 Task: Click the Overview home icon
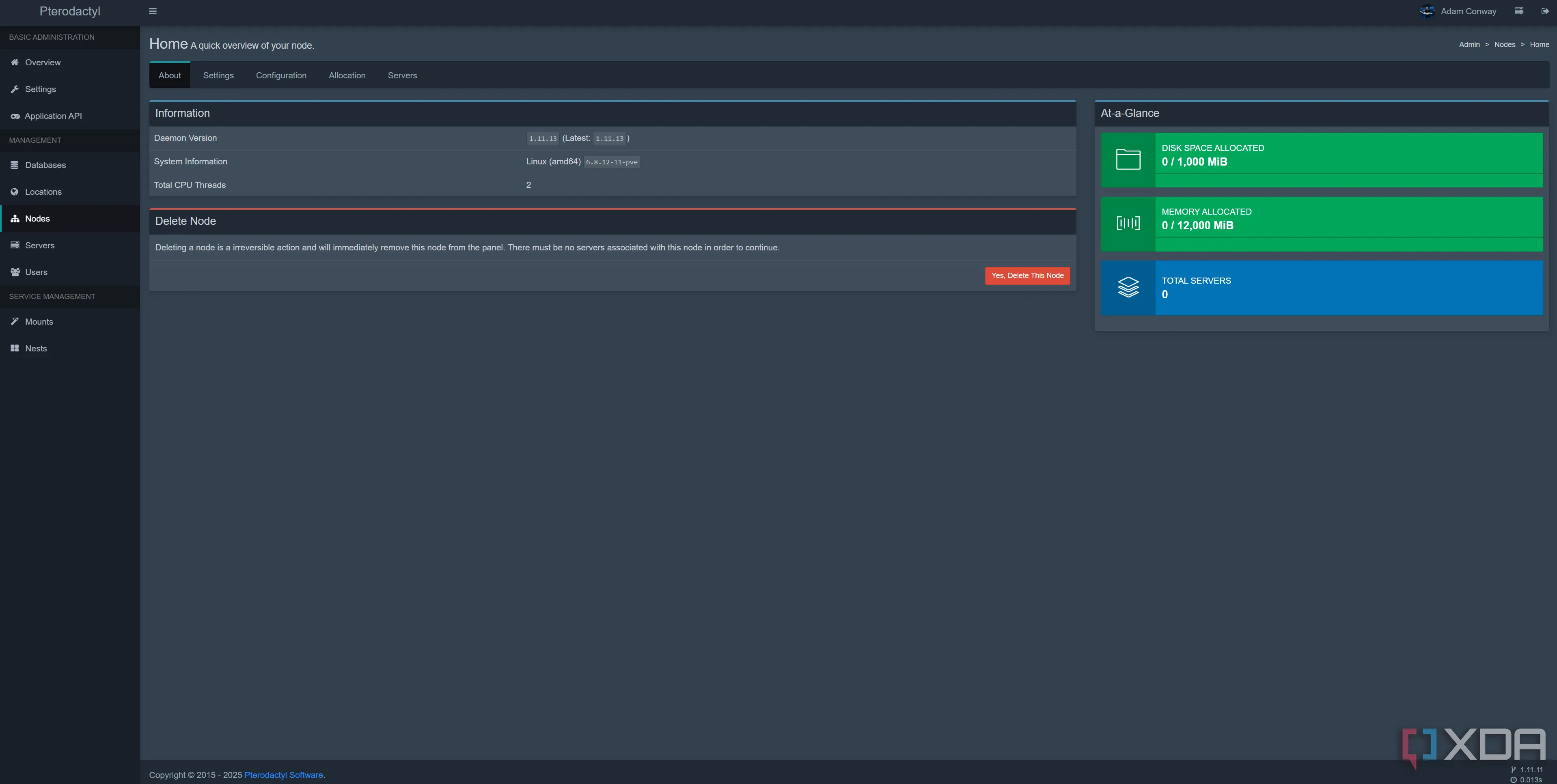(x=15, y=62)
